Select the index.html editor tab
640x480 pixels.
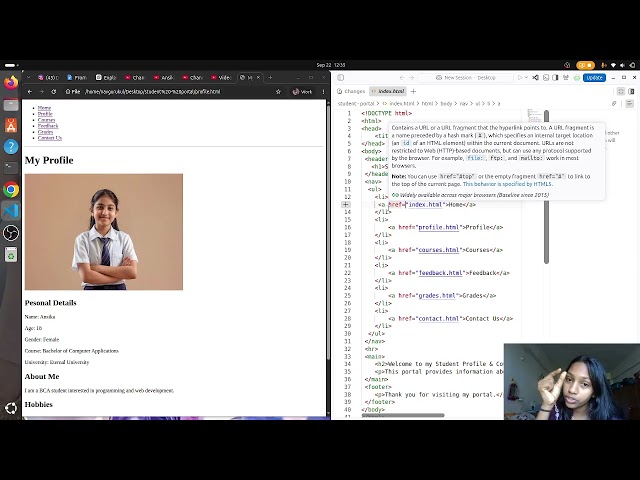click(388, 91)
